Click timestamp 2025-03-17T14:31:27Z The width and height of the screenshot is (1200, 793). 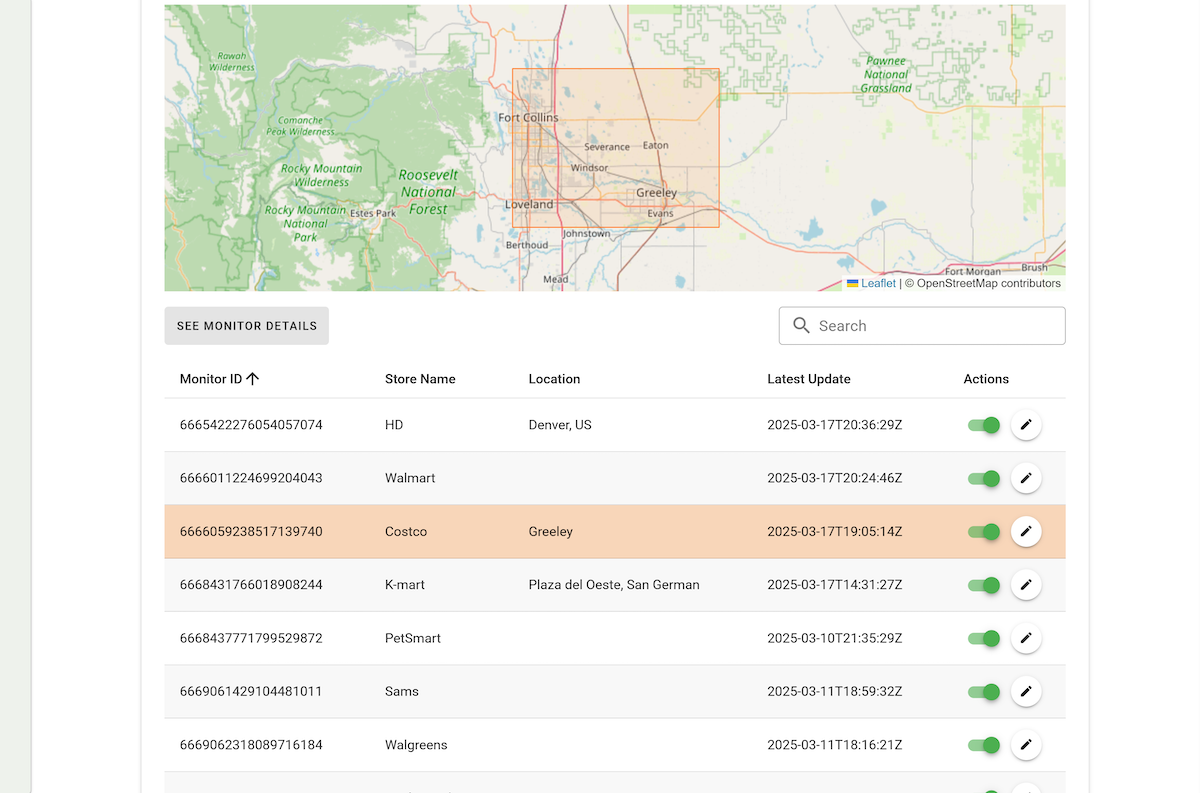(835, 585)
